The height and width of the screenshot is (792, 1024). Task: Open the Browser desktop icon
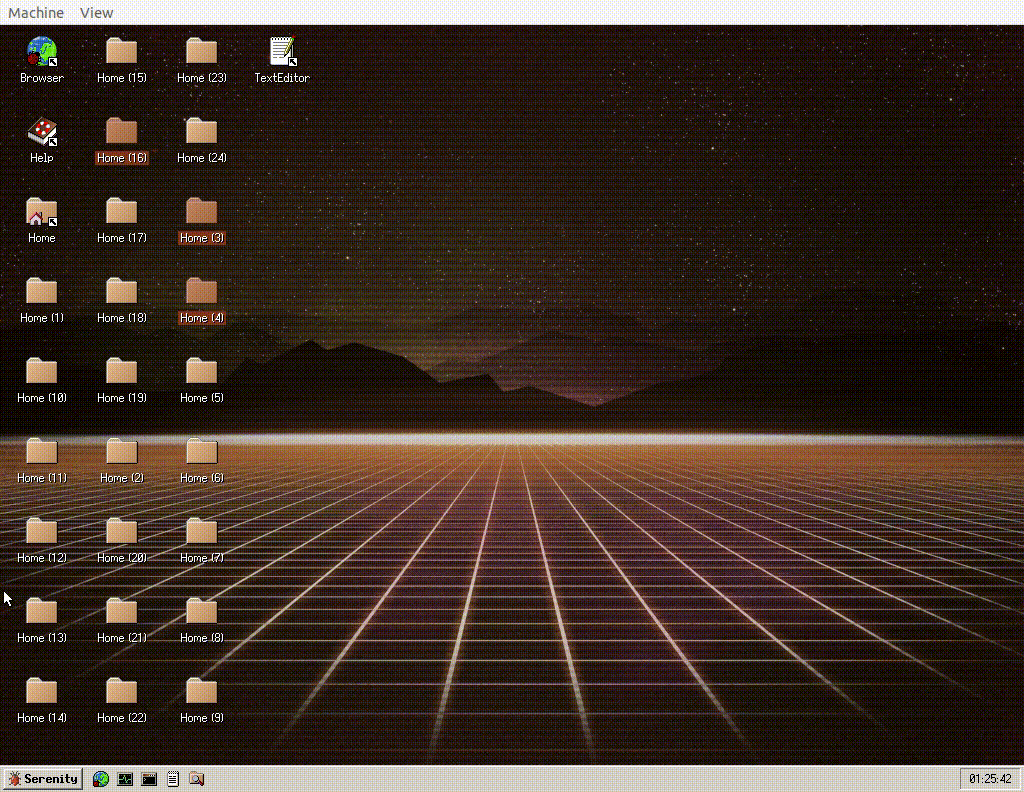[x=41, y=50]
